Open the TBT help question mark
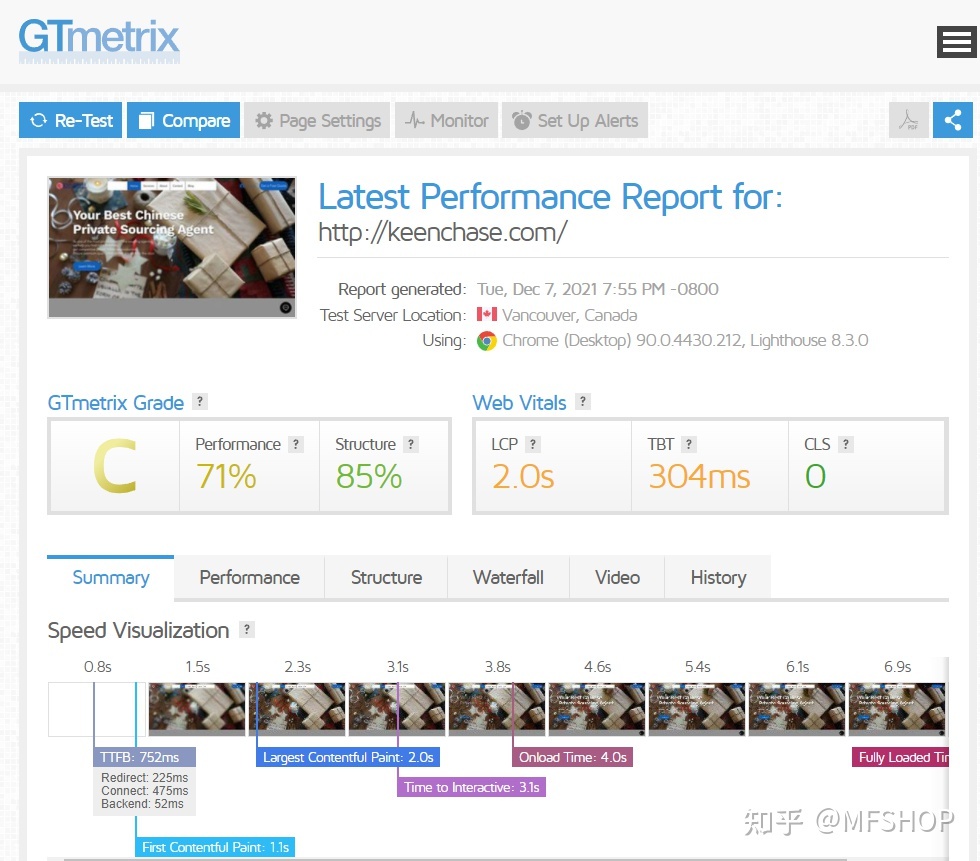Image resolution: width=980 pixels, height=861 pixels. click(689, 445)
